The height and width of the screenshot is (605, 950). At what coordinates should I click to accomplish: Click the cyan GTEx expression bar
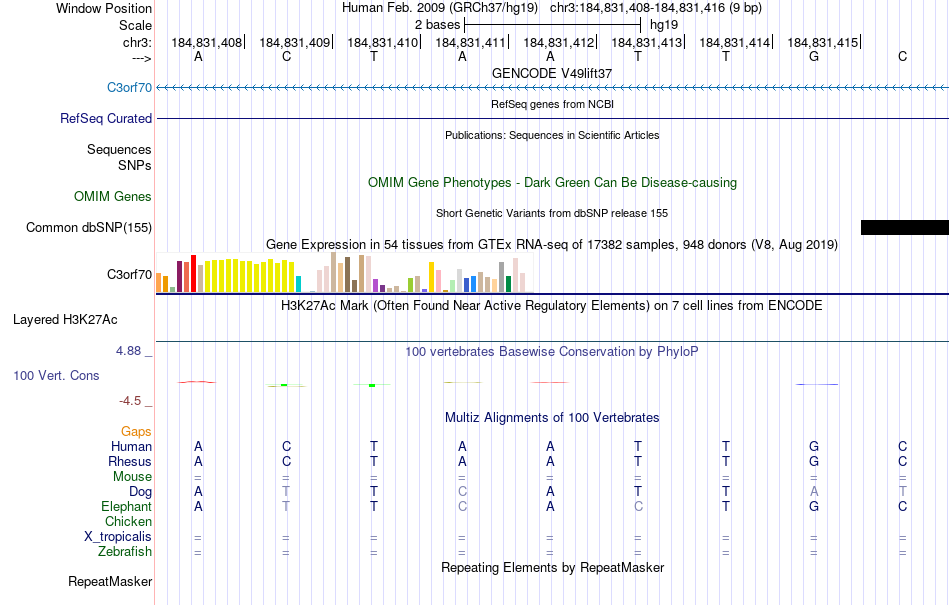point(298,284)
